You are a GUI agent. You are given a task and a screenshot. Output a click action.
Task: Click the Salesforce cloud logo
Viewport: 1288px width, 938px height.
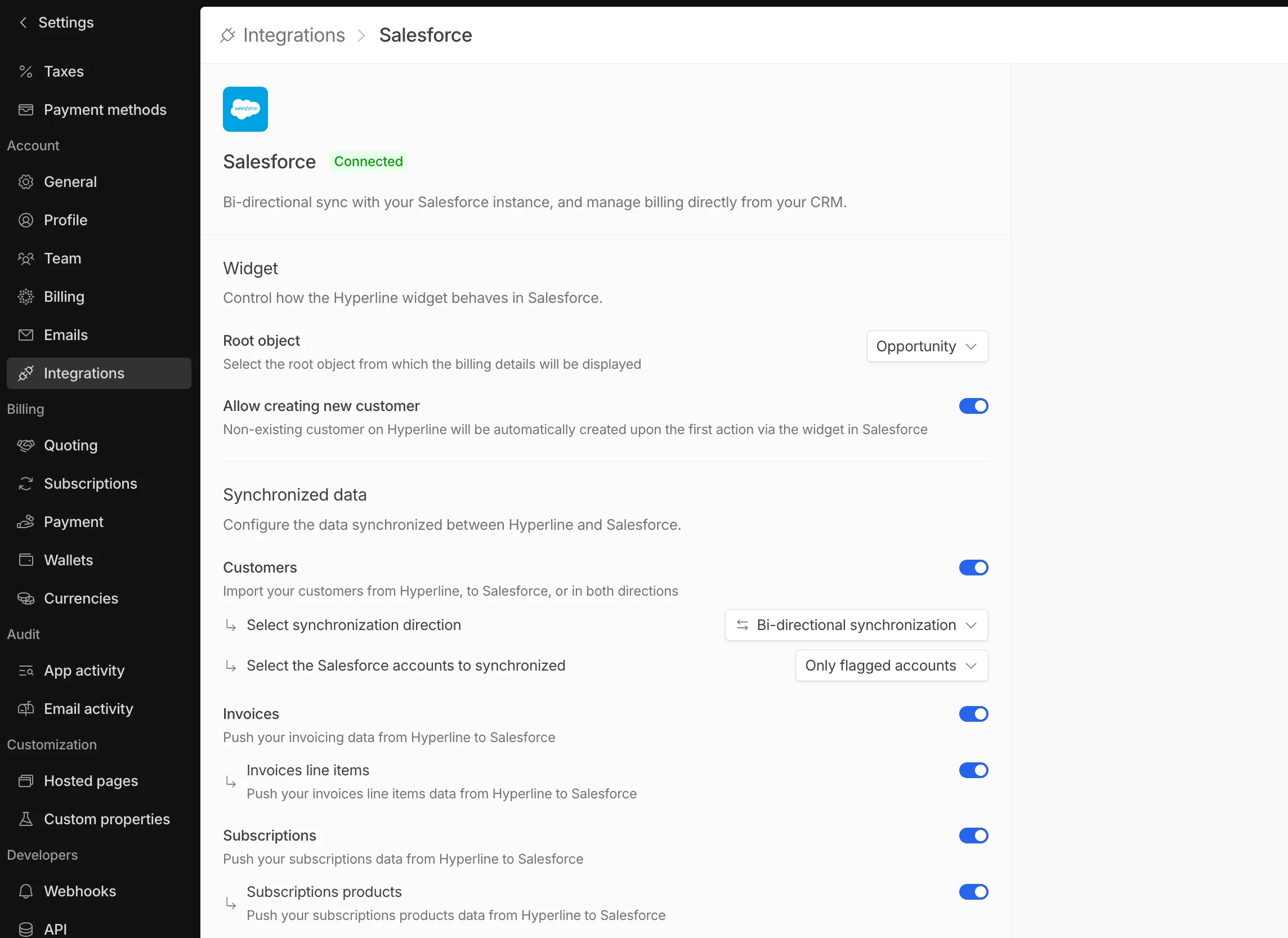(245, 109)
